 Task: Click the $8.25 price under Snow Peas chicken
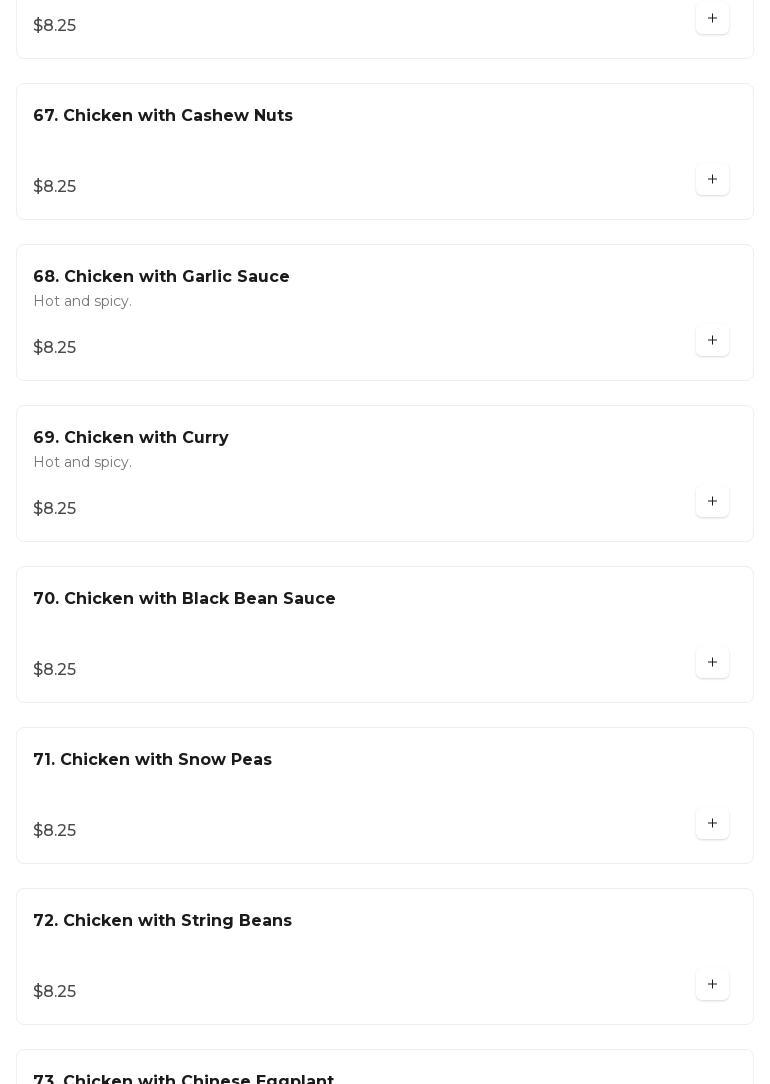(55, 831)
